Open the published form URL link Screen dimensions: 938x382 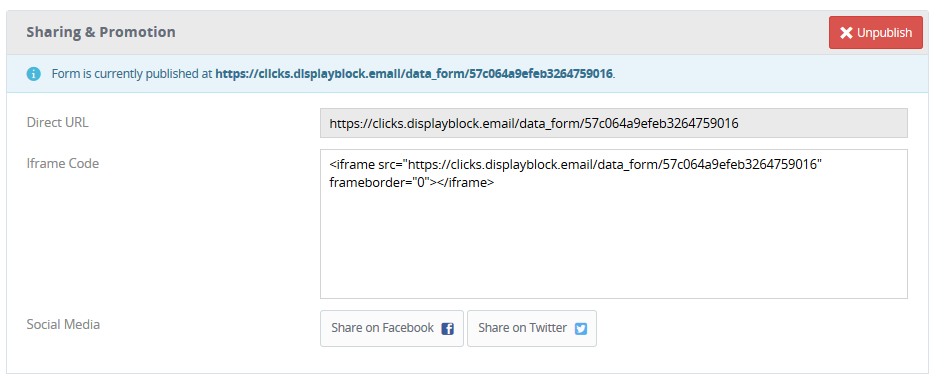coord(414,74)
